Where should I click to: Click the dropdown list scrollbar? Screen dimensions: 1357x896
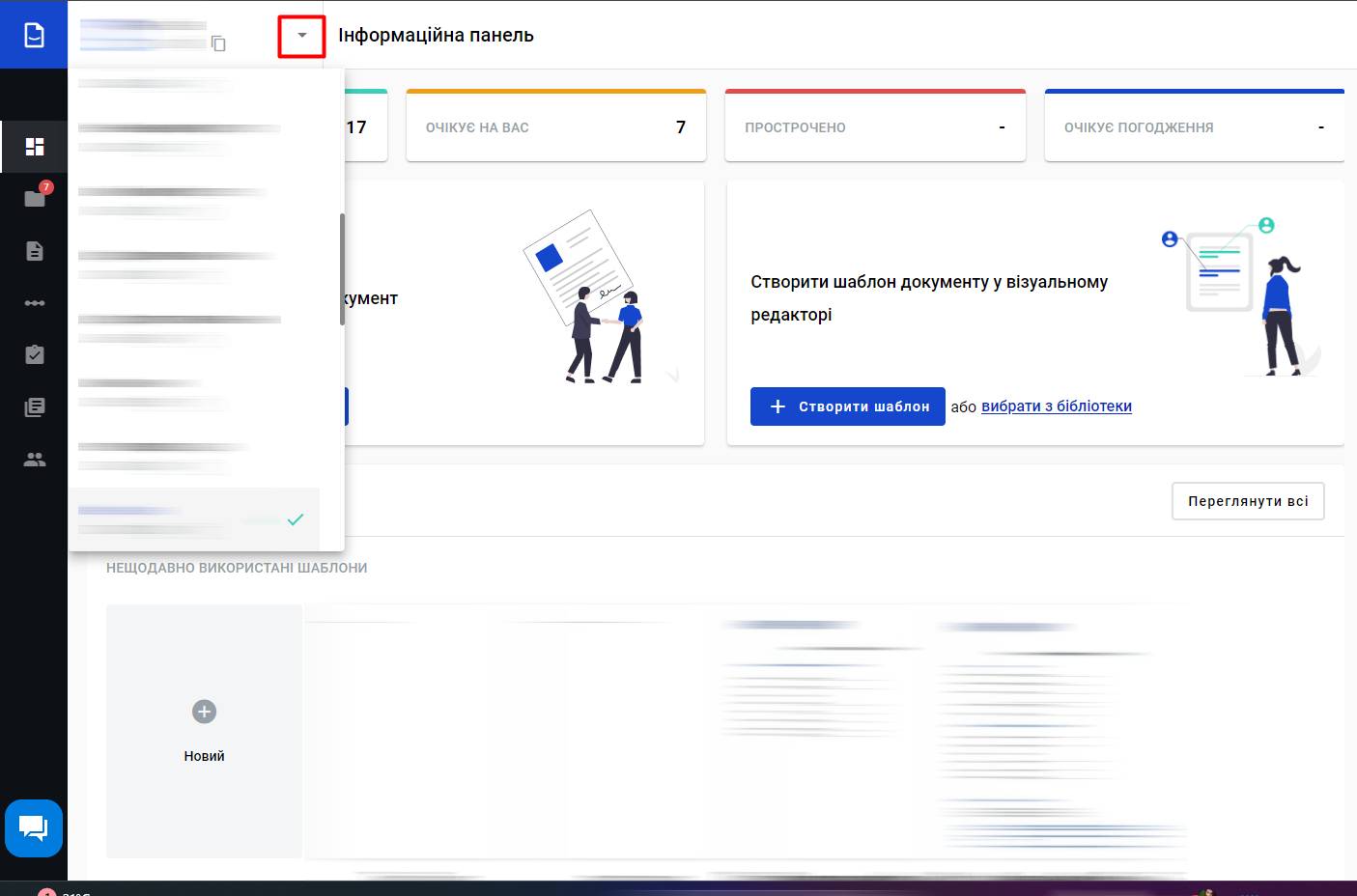tap(342, 270)
